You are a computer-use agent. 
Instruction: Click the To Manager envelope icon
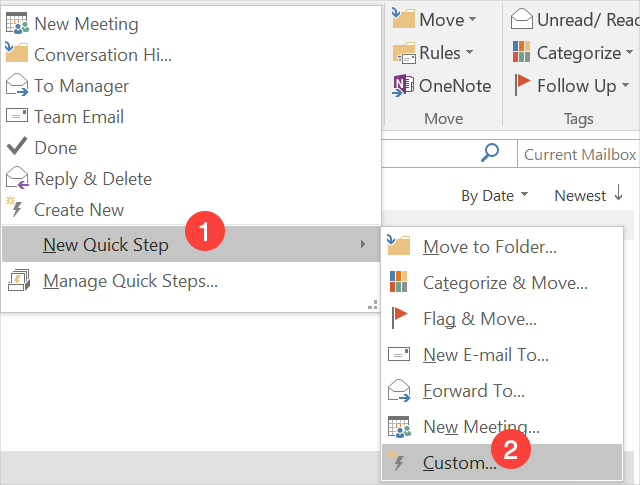(x=17, y=85)
